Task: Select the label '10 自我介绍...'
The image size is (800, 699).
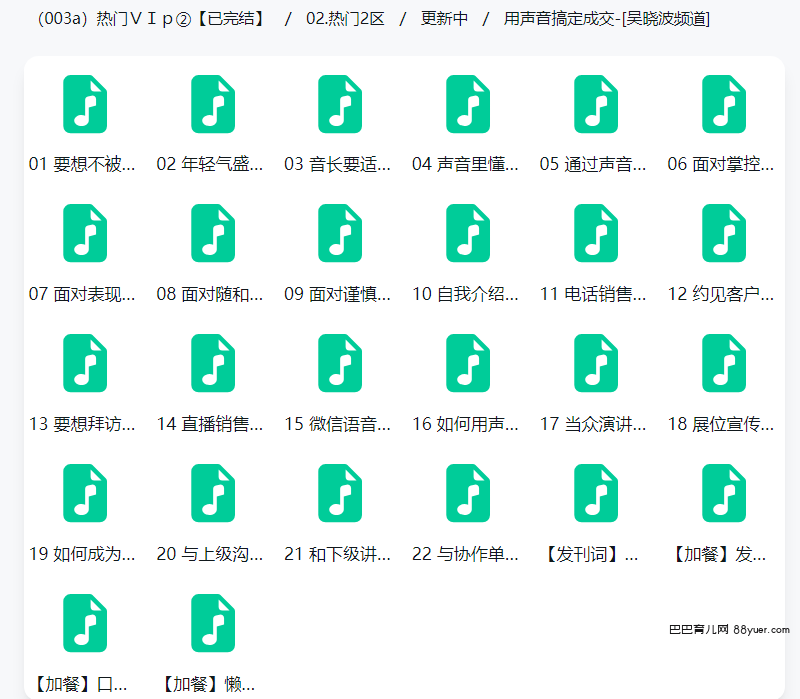Action: (x=465, y=294)
